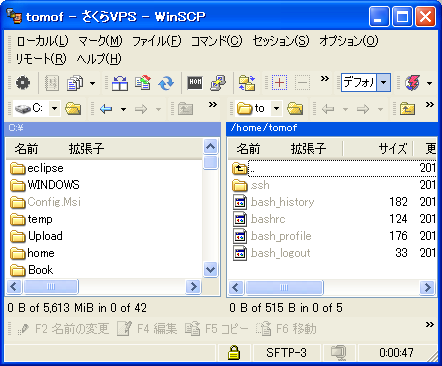The image size is (442, 366).
Task: Select the local temp folder
Action: (31, 219)
